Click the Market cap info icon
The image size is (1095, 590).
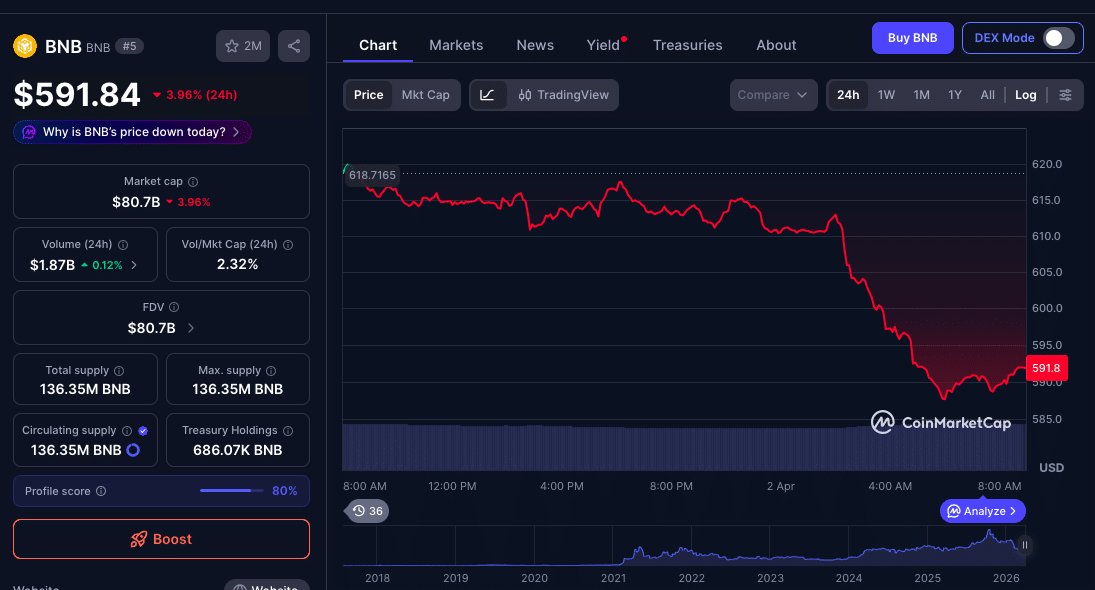coord(193,182)
